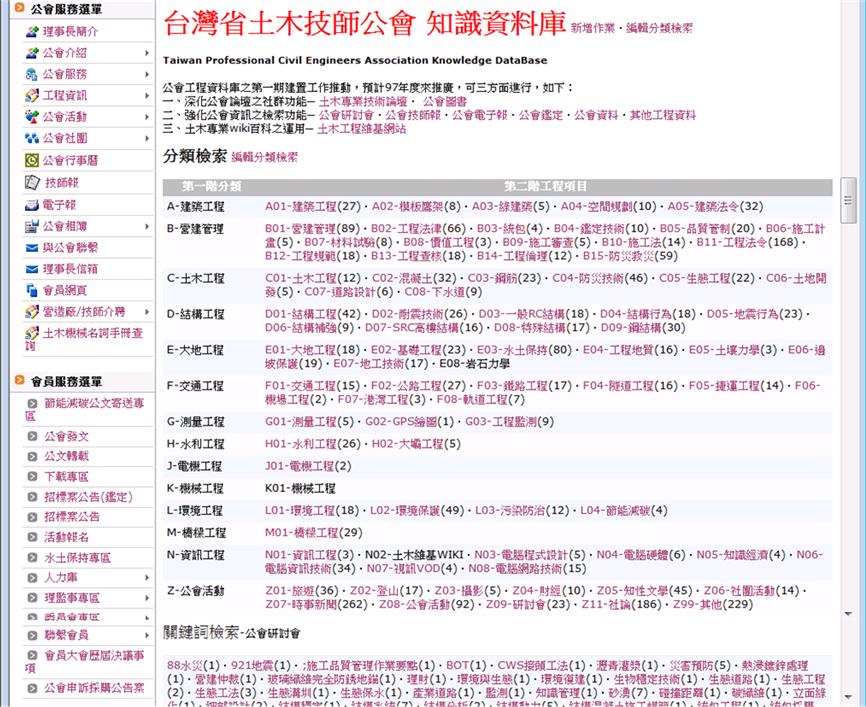Click the bullet icon beside 節能減碳公文寄送專區
866x707 pixels.
pos(32,404)
